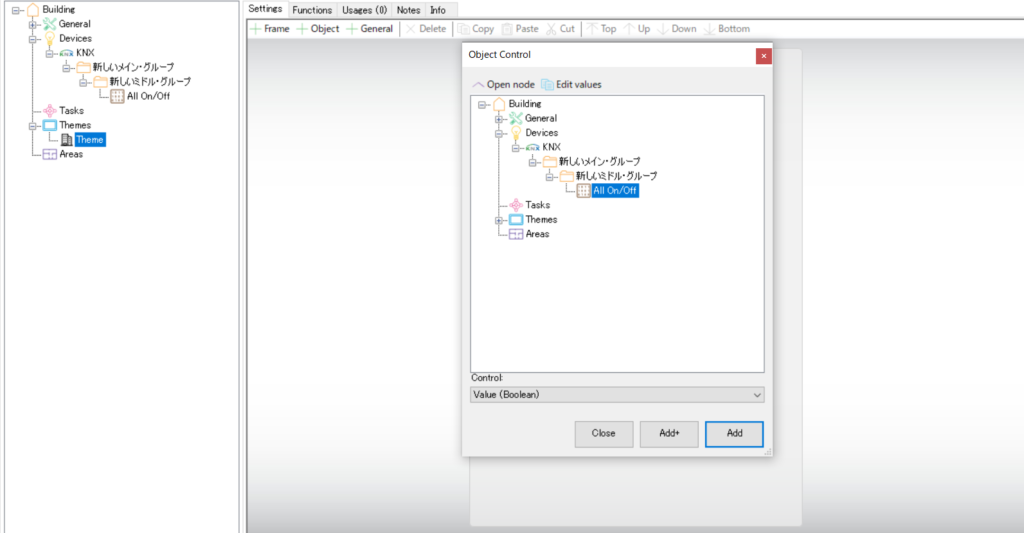The height and width of the screenshot is (533, 1024).
Task: Click the Frame toolbar button
Action: coord(270,29)
